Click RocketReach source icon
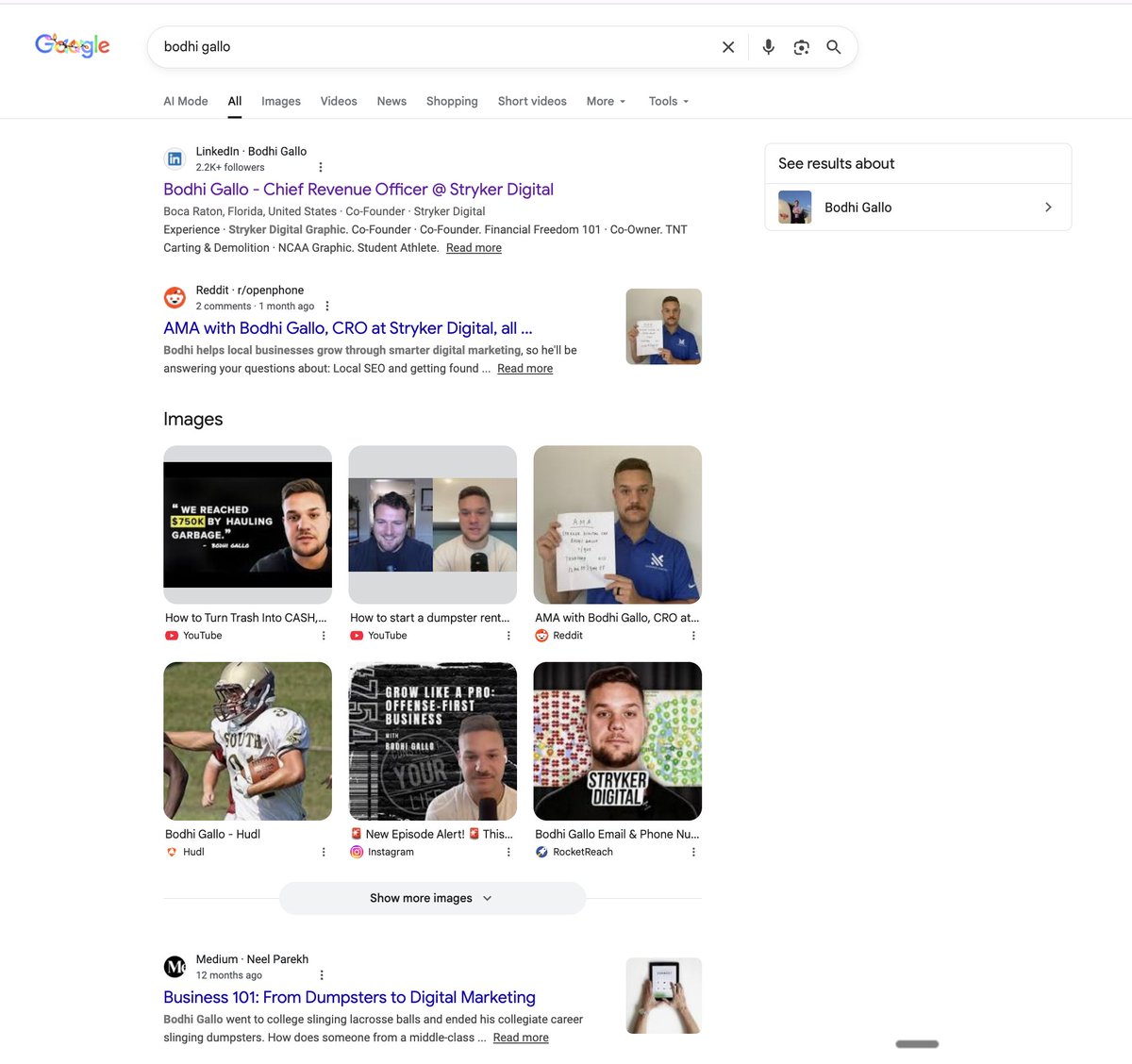1132x1064 pixels. click(x=541, y=852)
